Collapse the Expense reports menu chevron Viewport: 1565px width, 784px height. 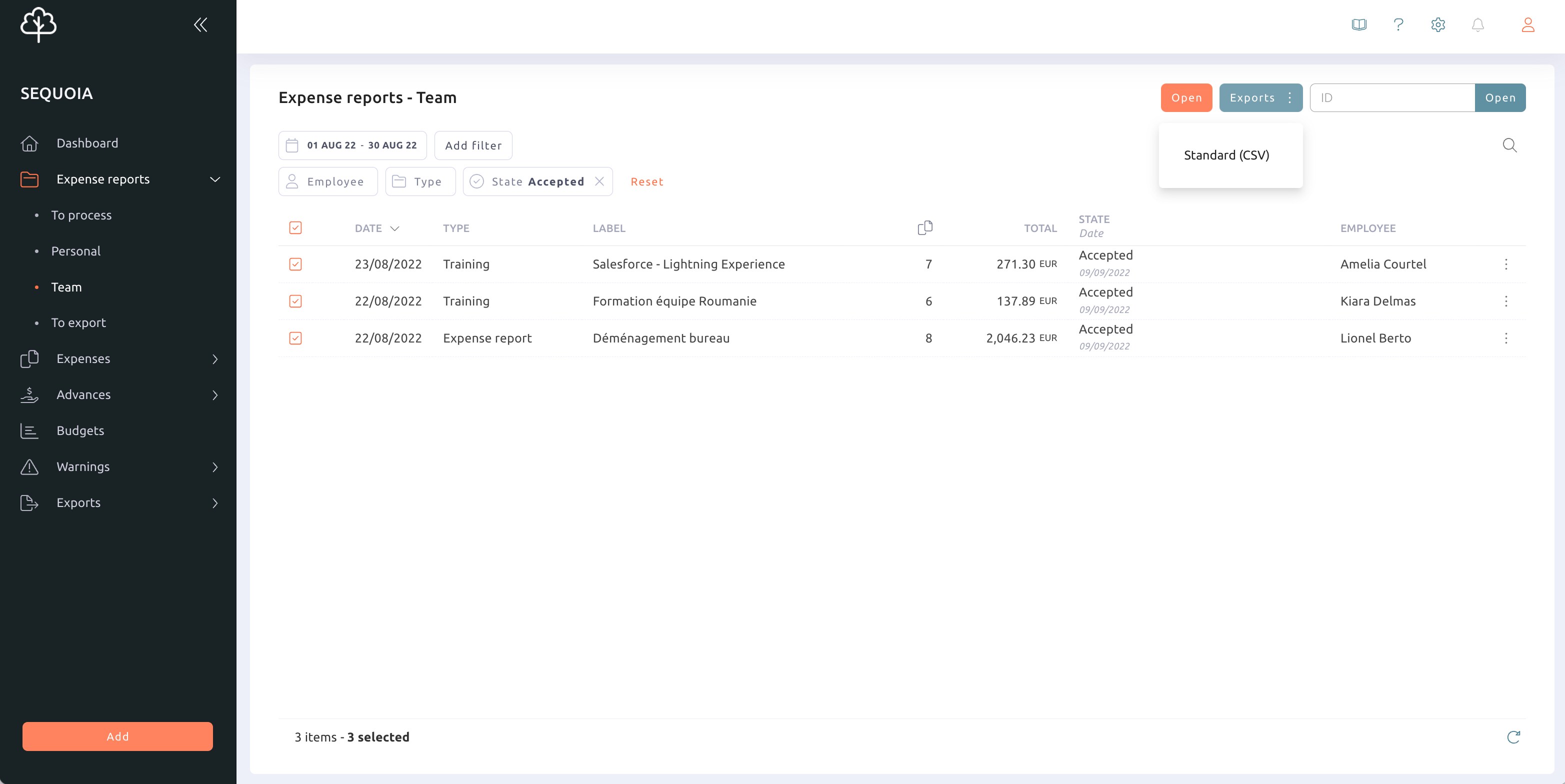pyautogui.click(x=215, y=179)
